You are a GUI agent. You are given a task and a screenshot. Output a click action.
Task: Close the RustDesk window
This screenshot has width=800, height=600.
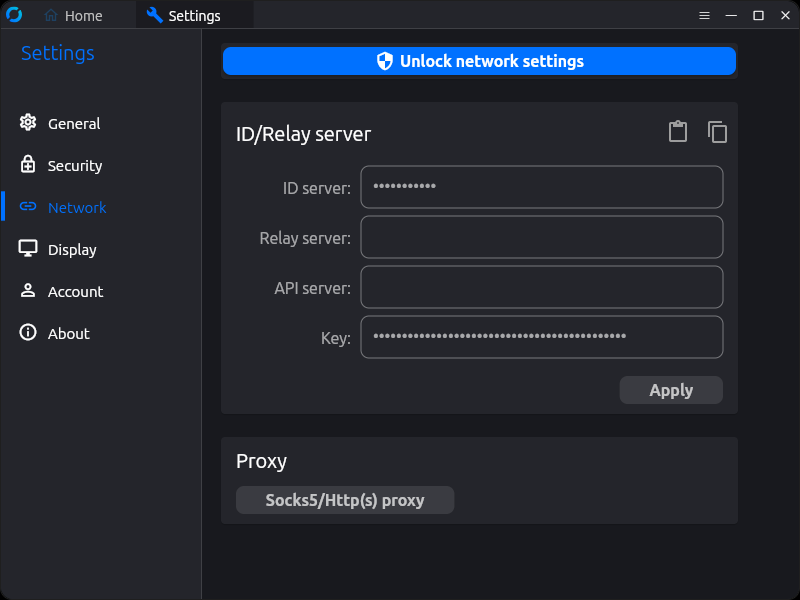point(785,15)
